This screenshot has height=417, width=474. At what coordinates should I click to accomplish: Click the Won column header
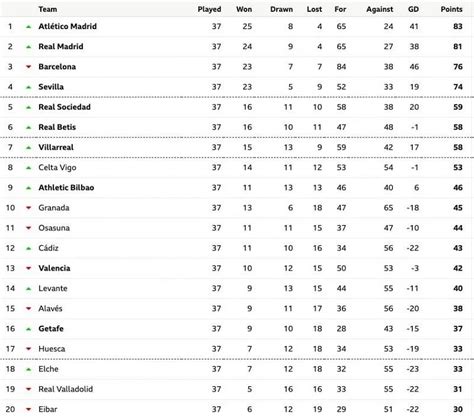[x=244, y=9]
